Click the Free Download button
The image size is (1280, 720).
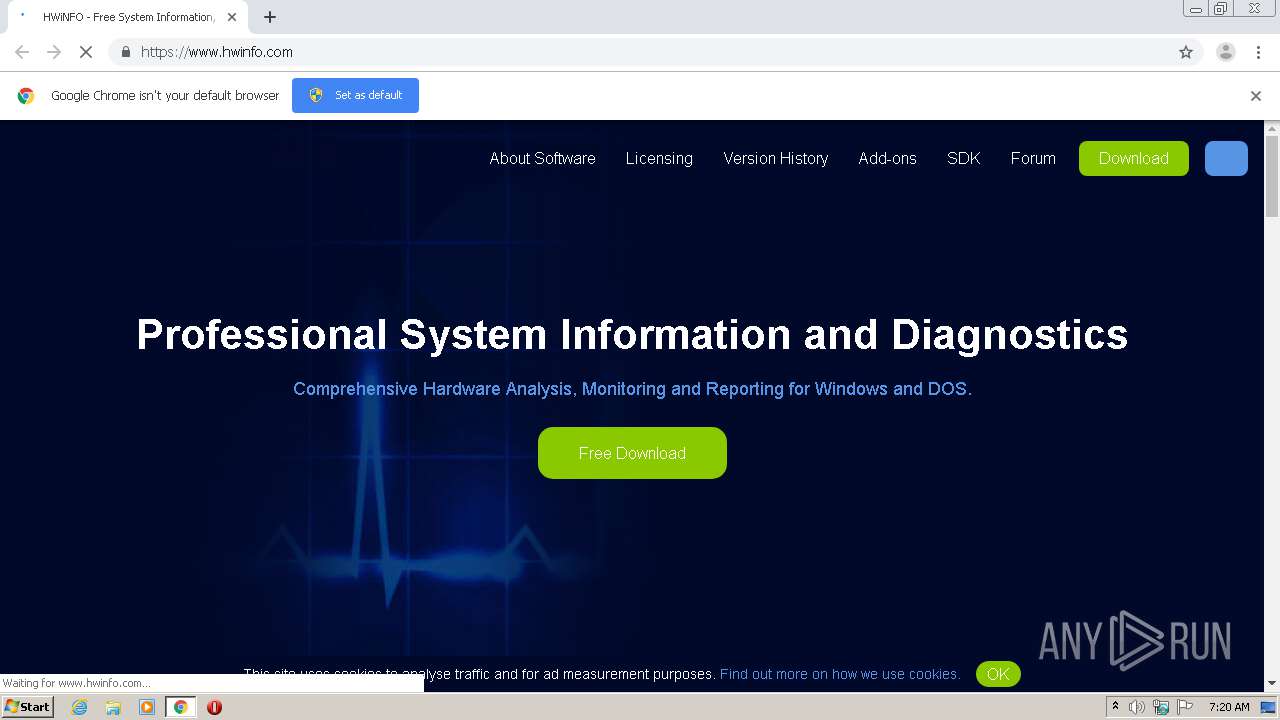pyautogui.click(x=632, y=453)
